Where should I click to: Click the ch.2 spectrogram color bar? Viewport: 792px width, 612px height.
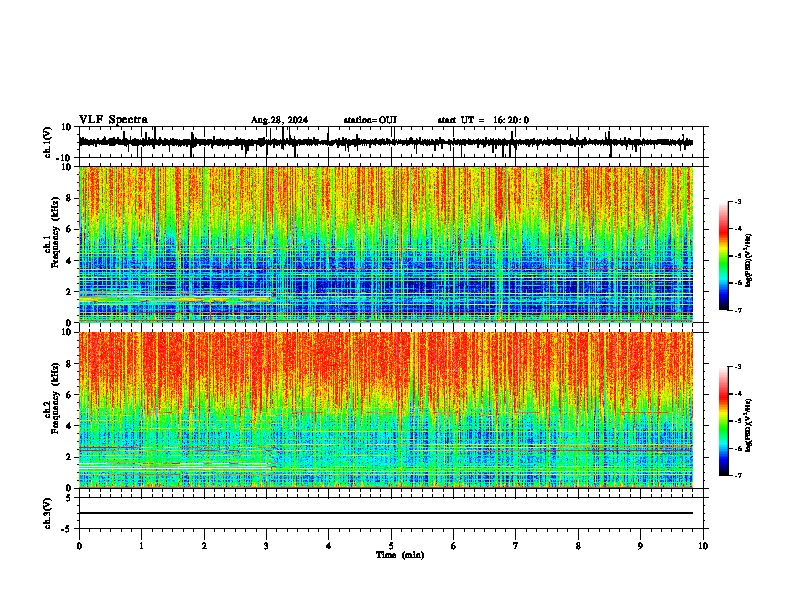pyautogui.click(x=723, y=421)
